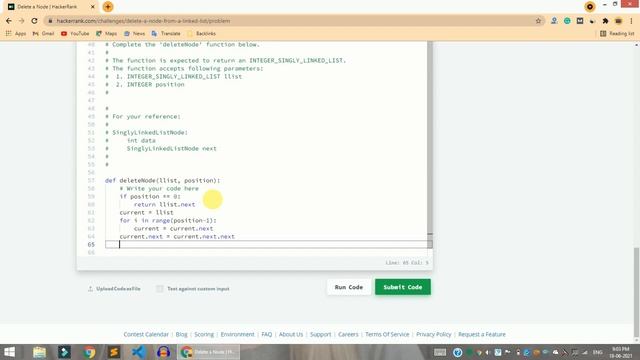Close the Delete a Node tab
Viewport: 640px width, 360px height.
(93, 7)
